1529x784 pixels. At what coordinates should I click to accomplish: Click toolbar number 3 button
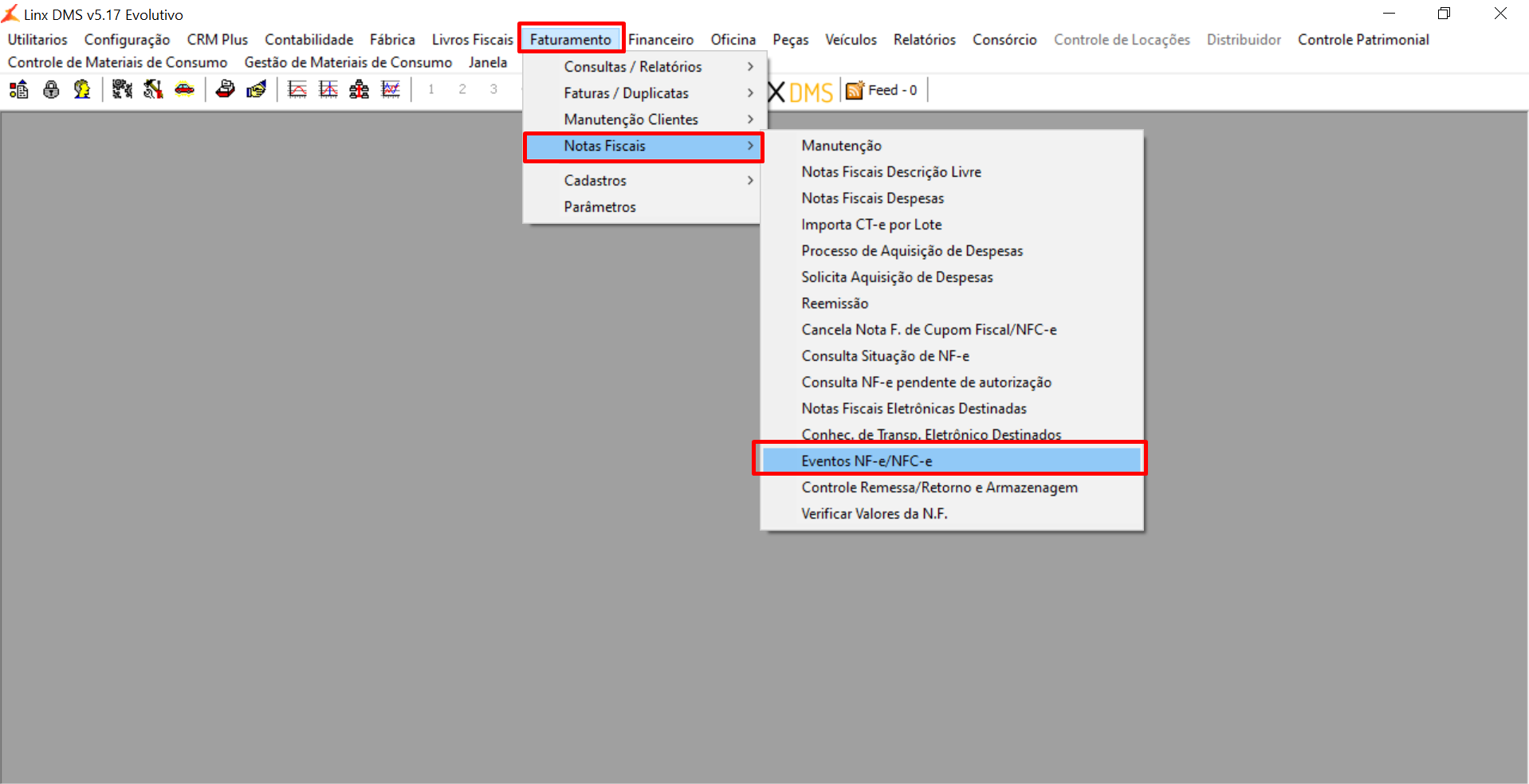click(493, 89)
